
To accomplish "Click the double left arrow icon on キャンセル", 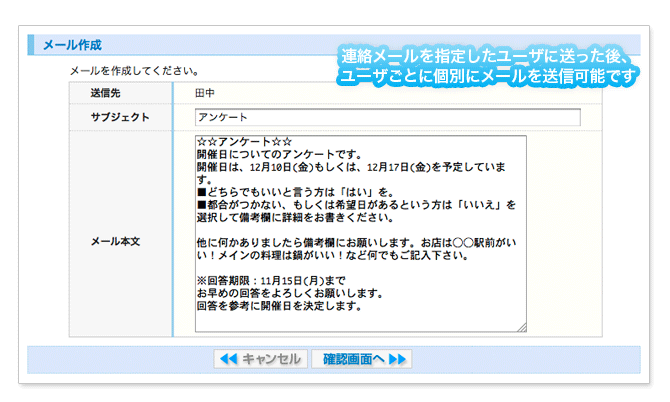I will (x=229, y=359).
